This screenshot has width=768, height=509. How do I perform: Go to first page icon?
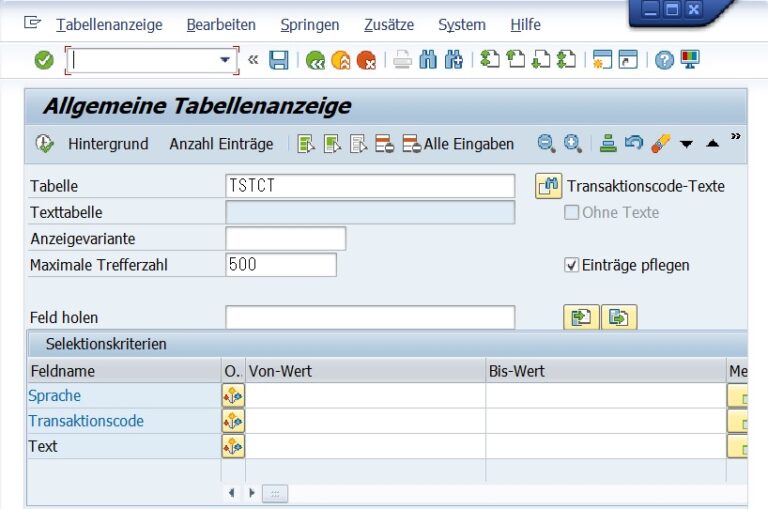coord(490,59)
